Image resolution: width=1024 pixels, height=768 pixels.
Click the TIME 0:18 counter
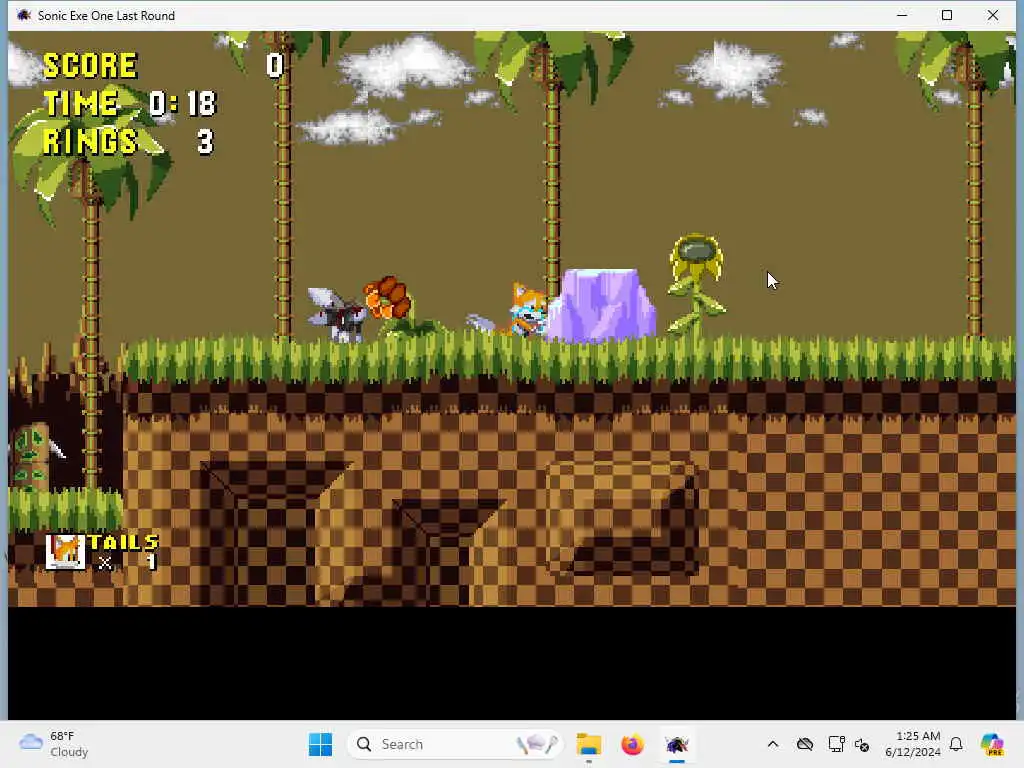pos(129,103)
